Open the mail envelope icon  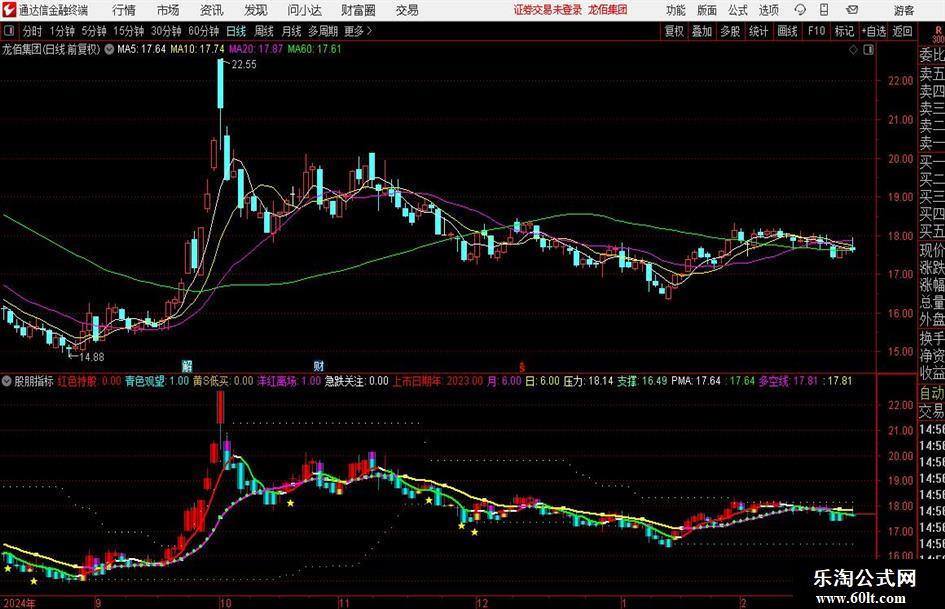(x=852, y=10)
